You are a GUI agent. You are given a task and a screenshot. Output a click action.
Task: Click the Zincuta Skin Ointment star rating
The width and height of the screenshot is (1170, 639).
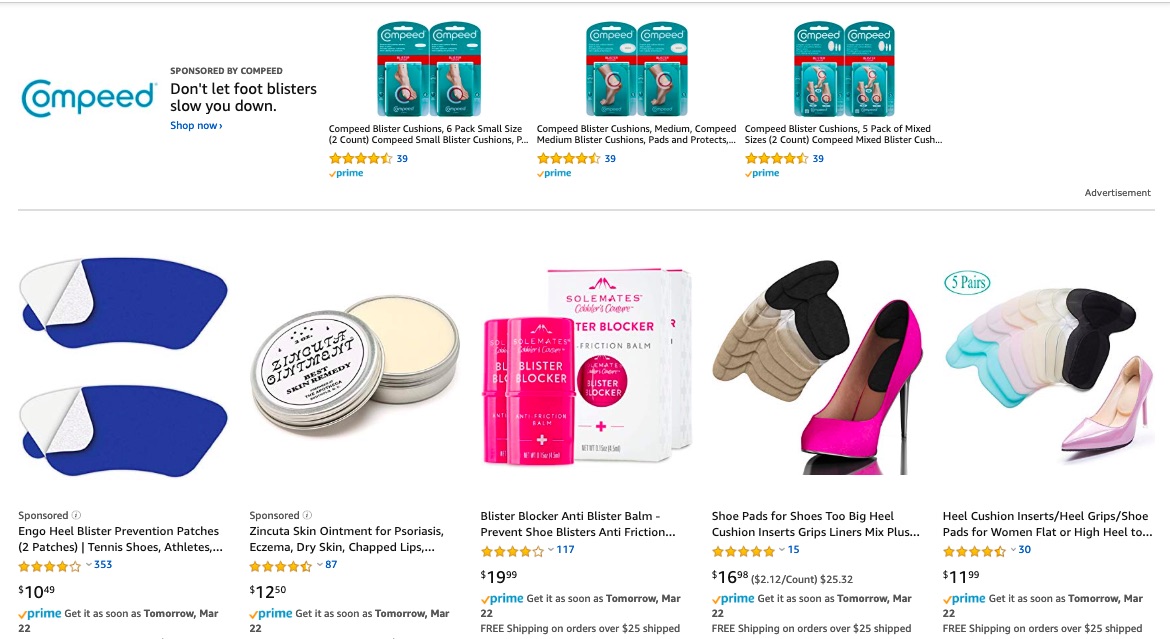click(281, 566)
